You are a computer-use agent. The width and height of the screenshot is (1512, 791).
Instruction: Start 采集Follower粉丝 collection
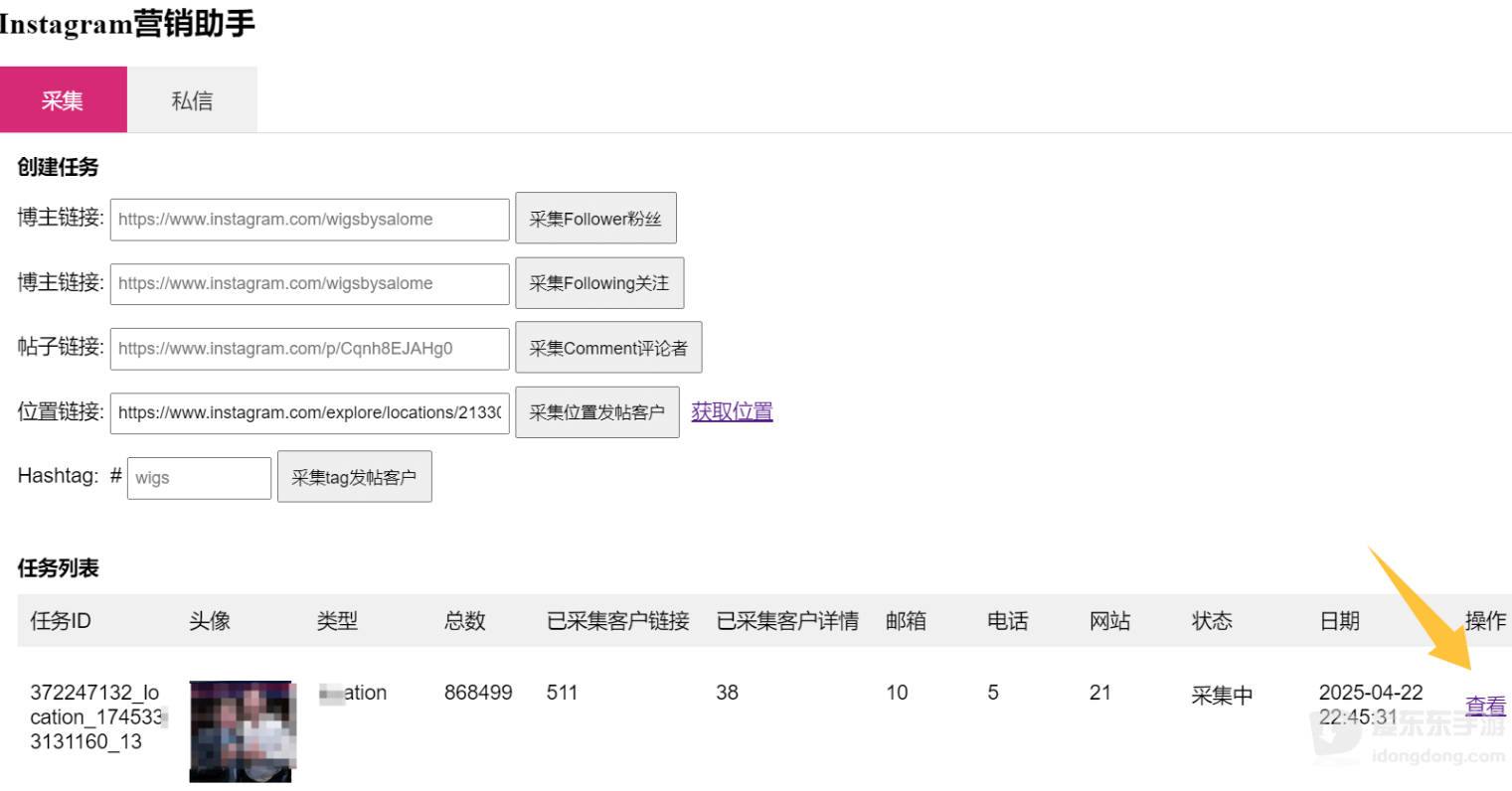(x=595, y=219)
